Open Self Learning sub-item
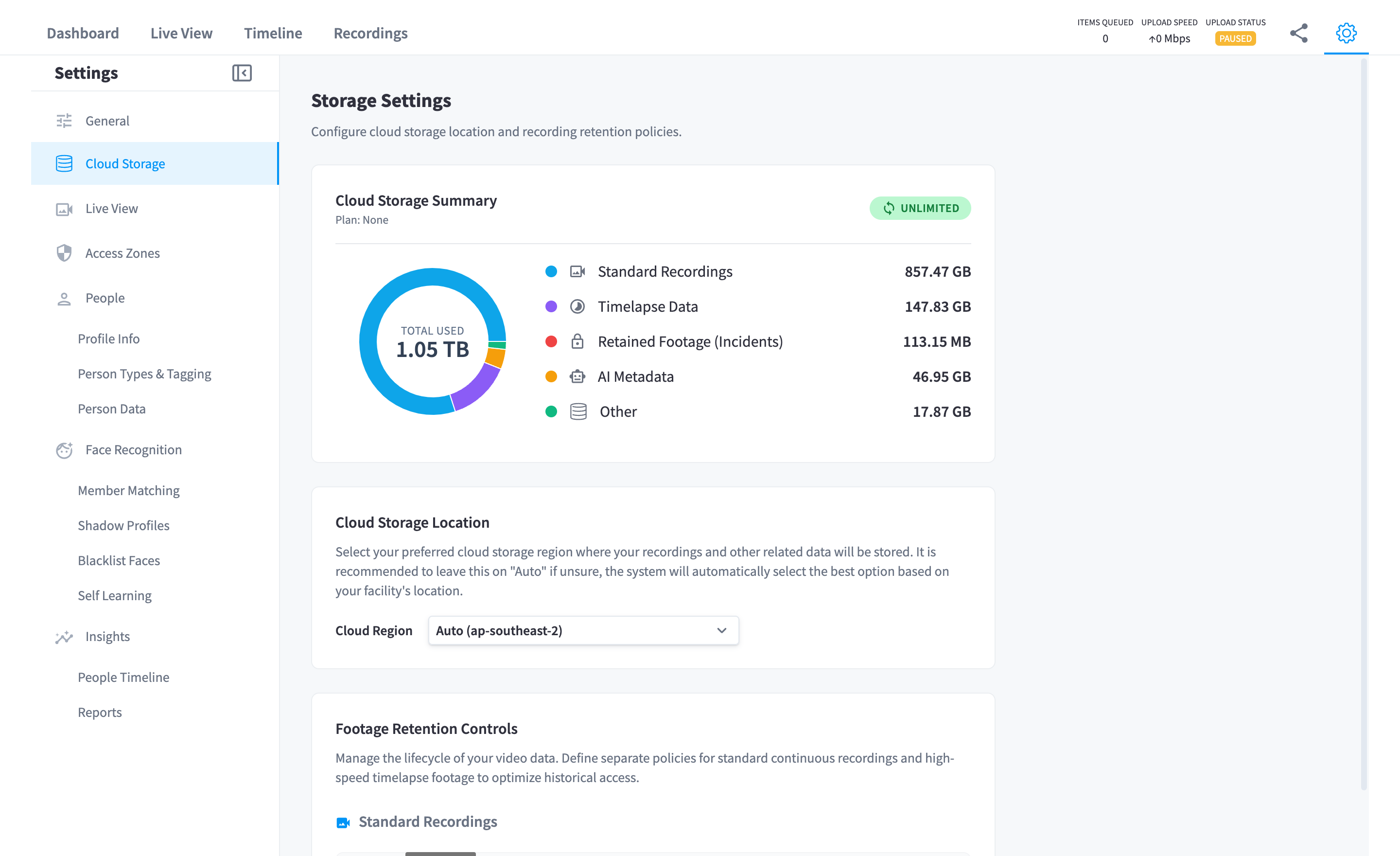 [x=114, y=596]
